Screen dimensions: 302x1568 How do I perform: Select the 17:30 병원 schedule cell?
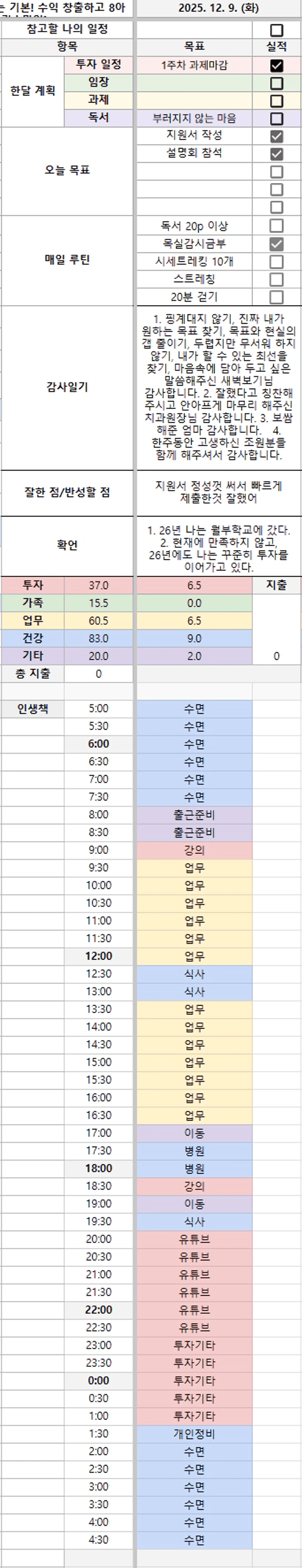tap(194, 1150)
